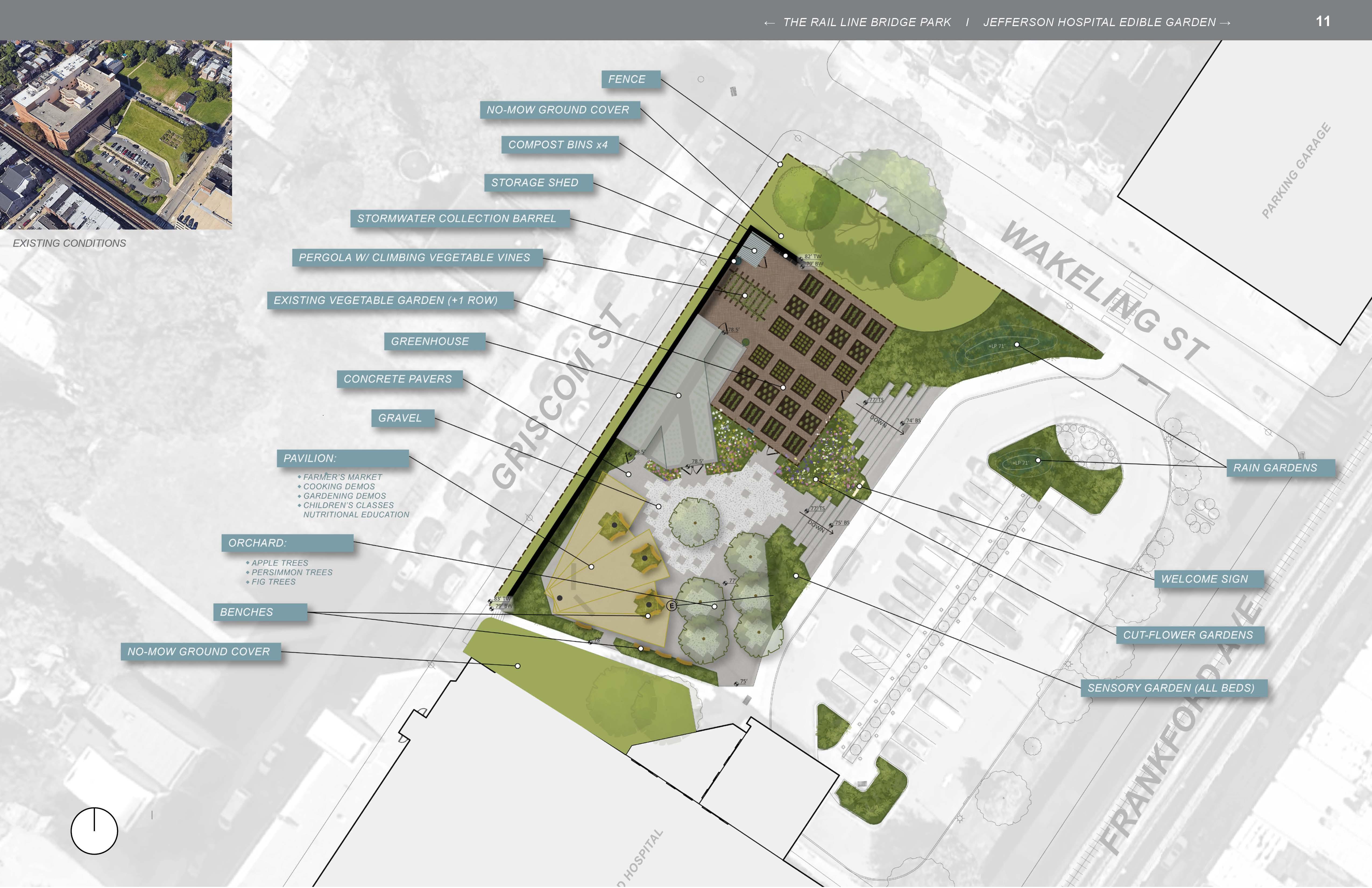The width and height of the screenshot is (1372, 888).
Task: Click the north arrow compass icon
Action: click(x=94, y=831)
